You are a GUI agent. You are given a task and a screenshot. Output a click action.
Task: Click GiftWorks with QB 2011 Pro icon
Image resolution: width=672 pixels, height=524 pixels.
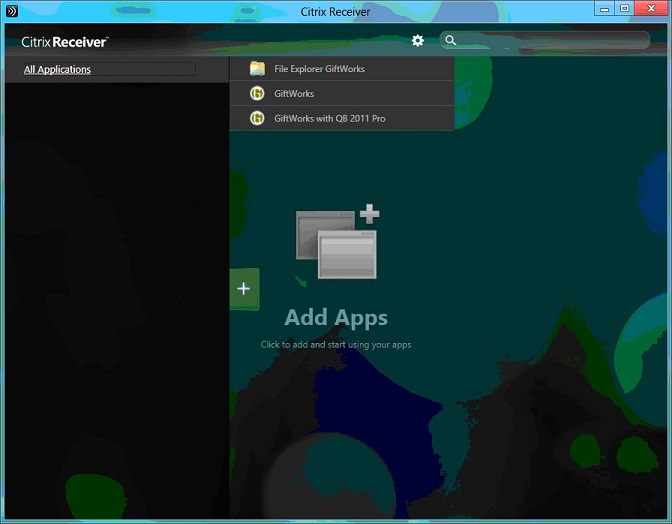[x=257, y=118]
